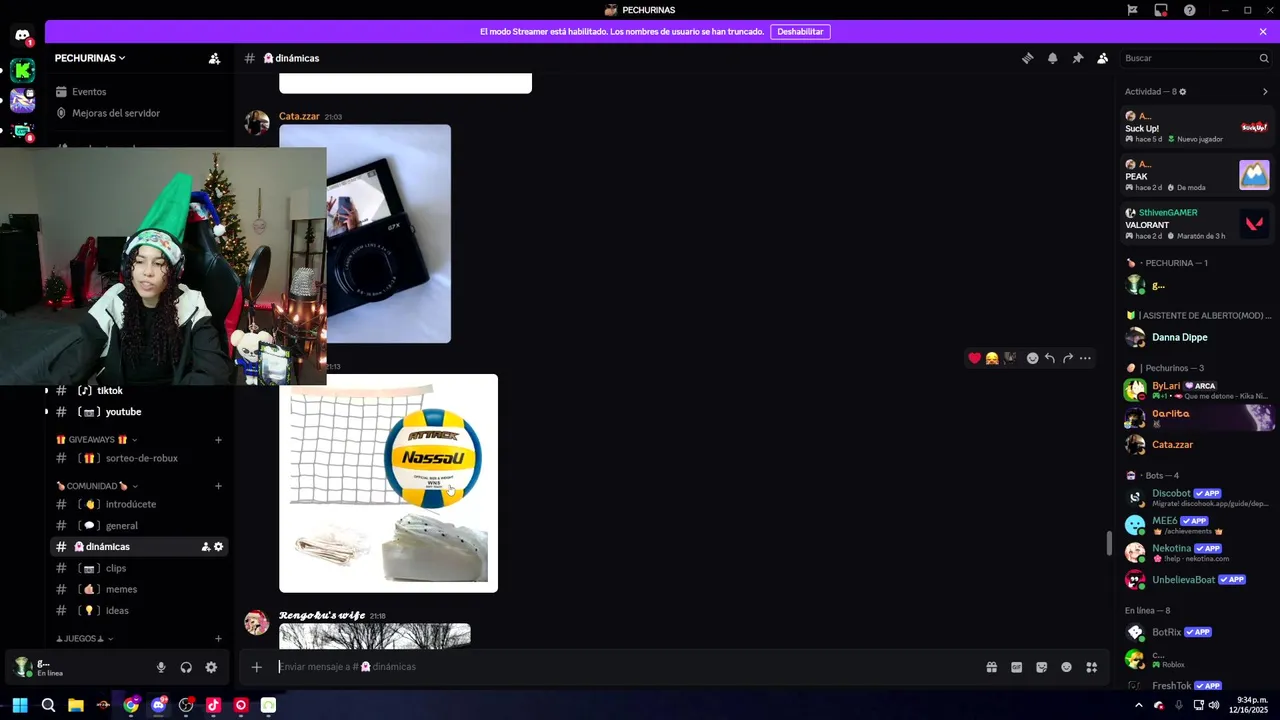
Task: Open notification settings bell icon
Action: 1052,58
